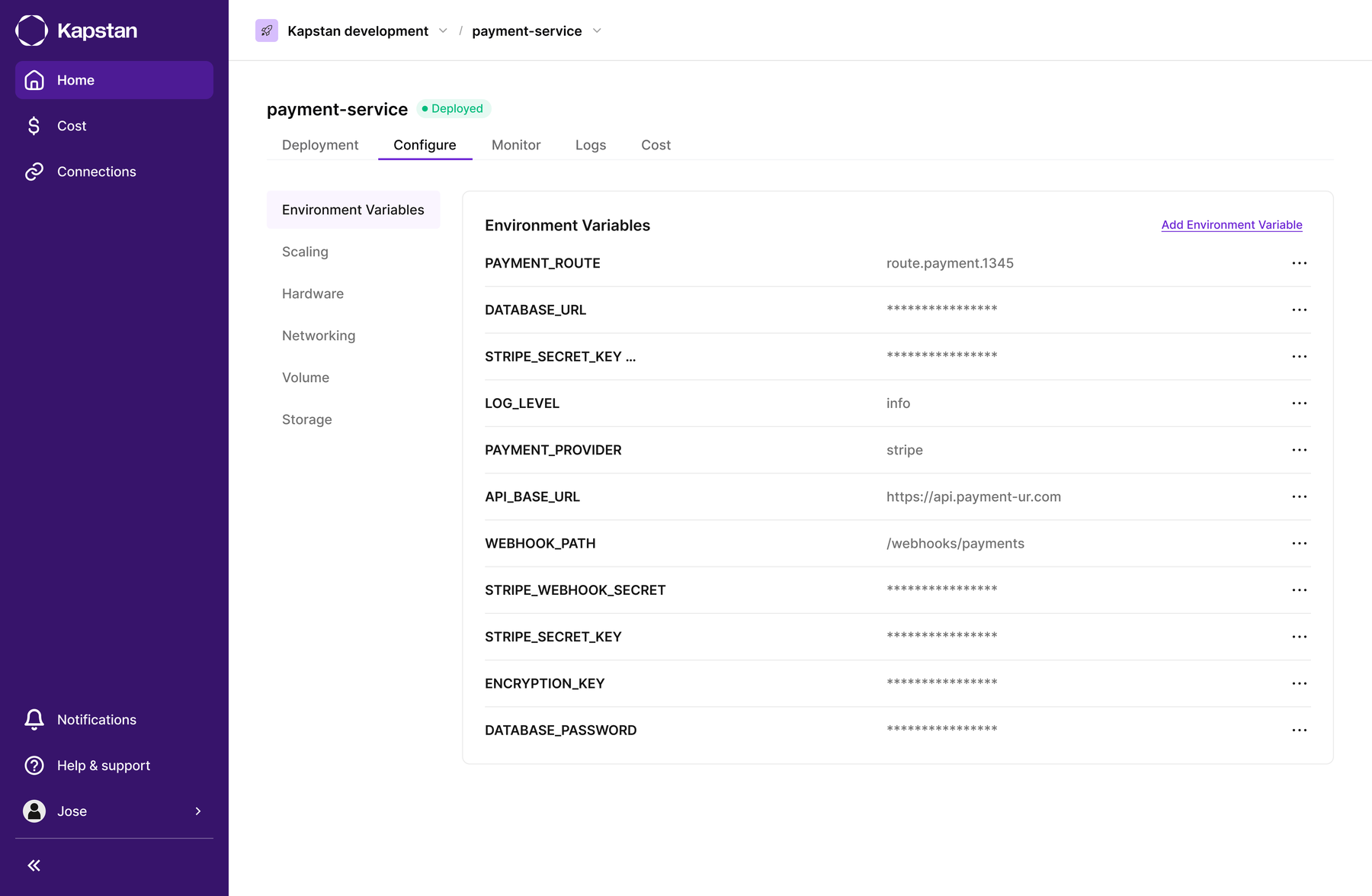Expand the payment-service breadcrumb dropdown
The height and width of the screenshot is (896, 1372).
[597, 31]
